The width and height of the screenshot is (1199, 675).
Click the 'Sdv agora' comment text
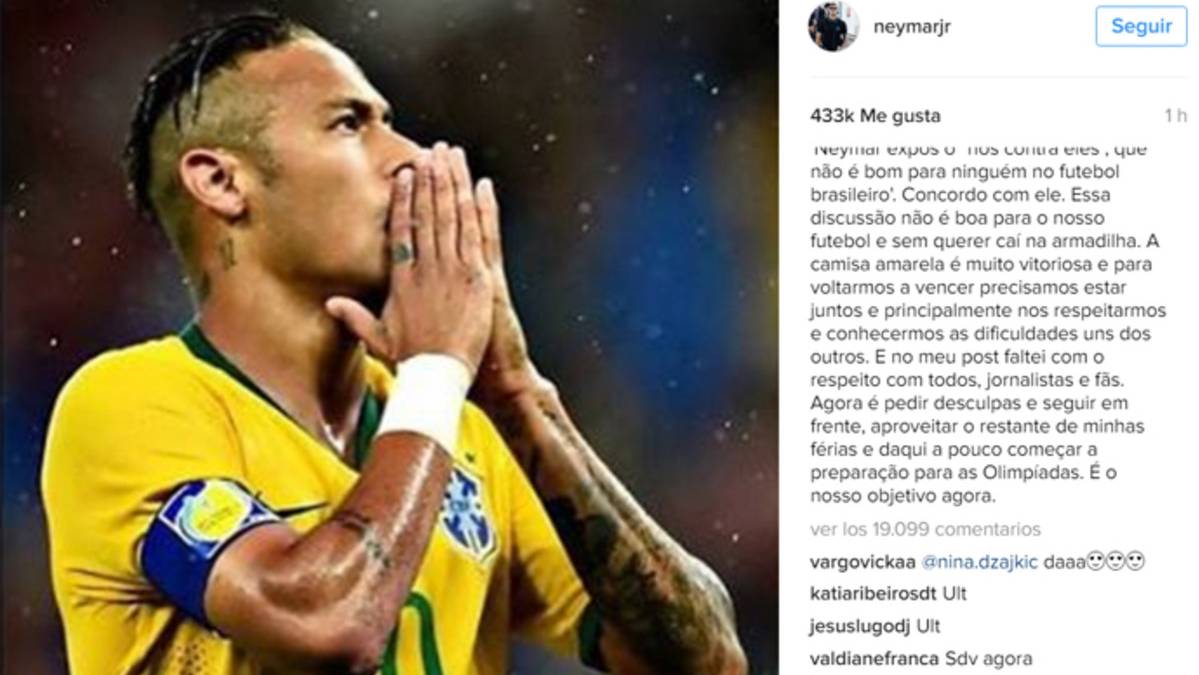coord(989,659)
